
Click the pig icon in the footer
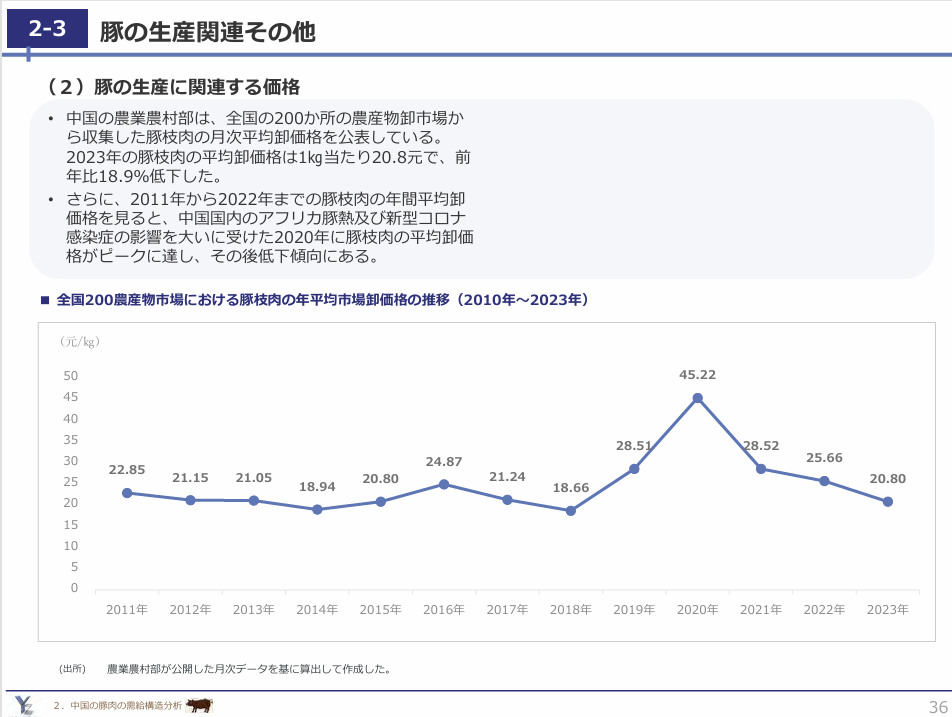[x=199, y=705]
